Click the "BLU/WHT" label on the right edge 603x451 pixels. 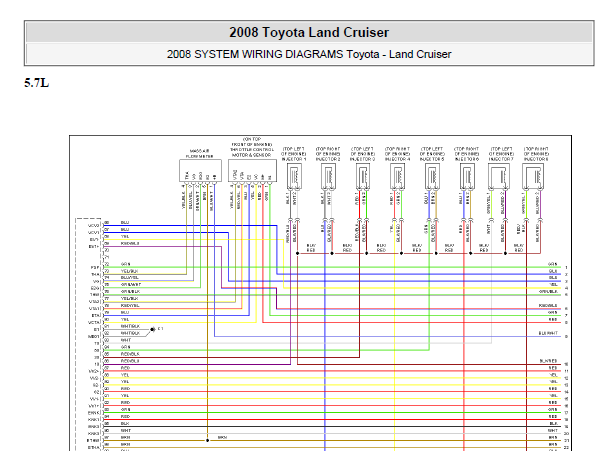pyautogui.click(x=548, y=333)
